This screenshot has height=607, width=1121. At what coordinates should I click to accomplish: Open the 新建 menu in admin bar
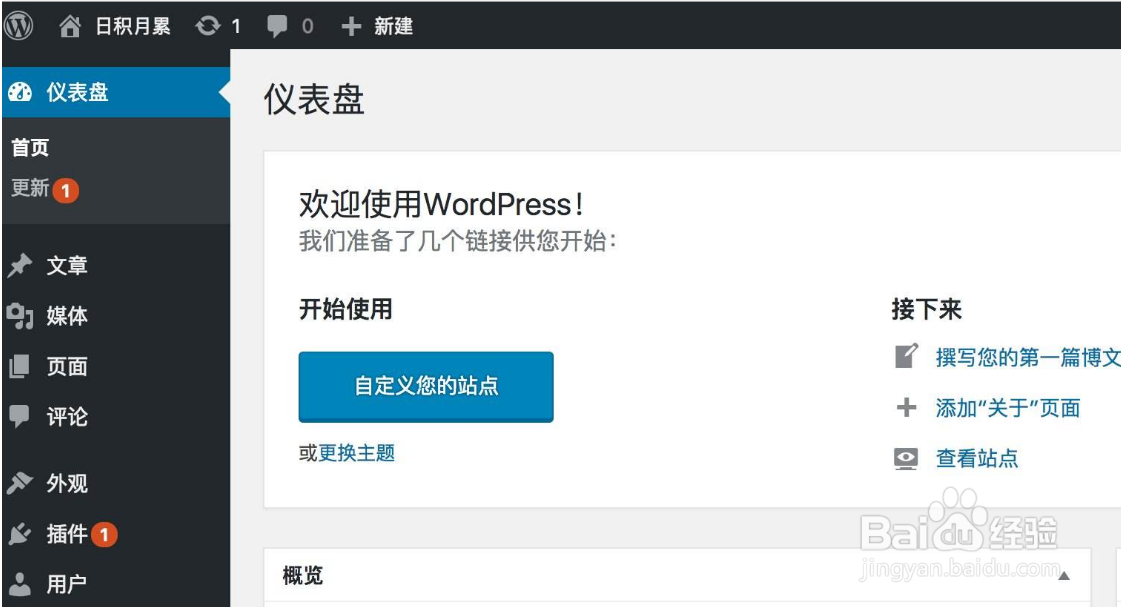click(393, 26)
